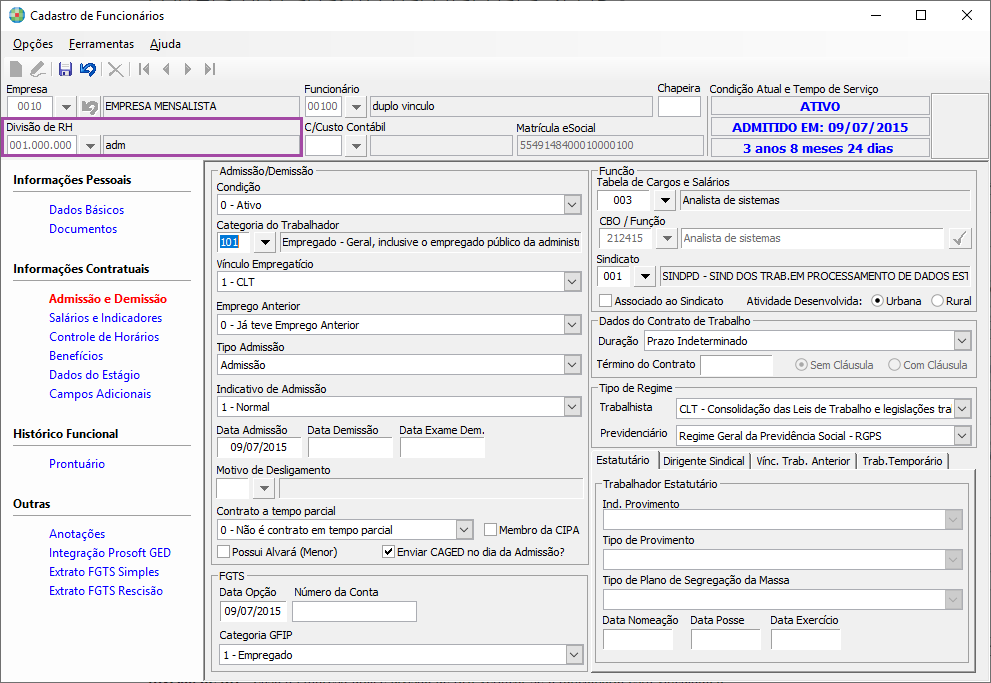Open the Extrato FGTS Rescisão link
This screenshot has width=991, height=683.
(x=106, y=591)
